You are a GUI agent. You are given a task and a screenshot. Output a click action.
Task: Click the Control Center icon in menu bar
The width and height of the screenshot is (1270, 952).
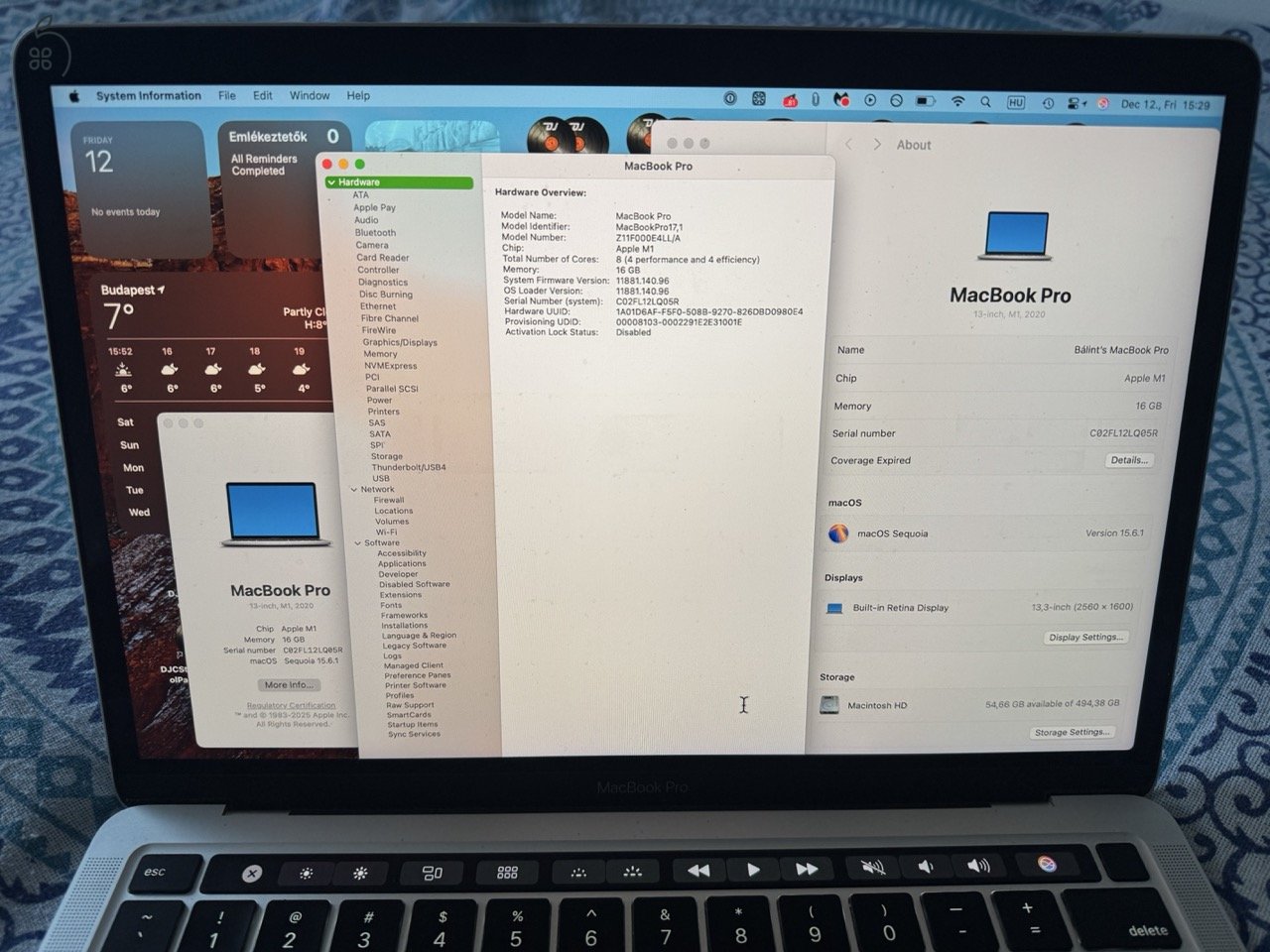[x=1075, y=101]
